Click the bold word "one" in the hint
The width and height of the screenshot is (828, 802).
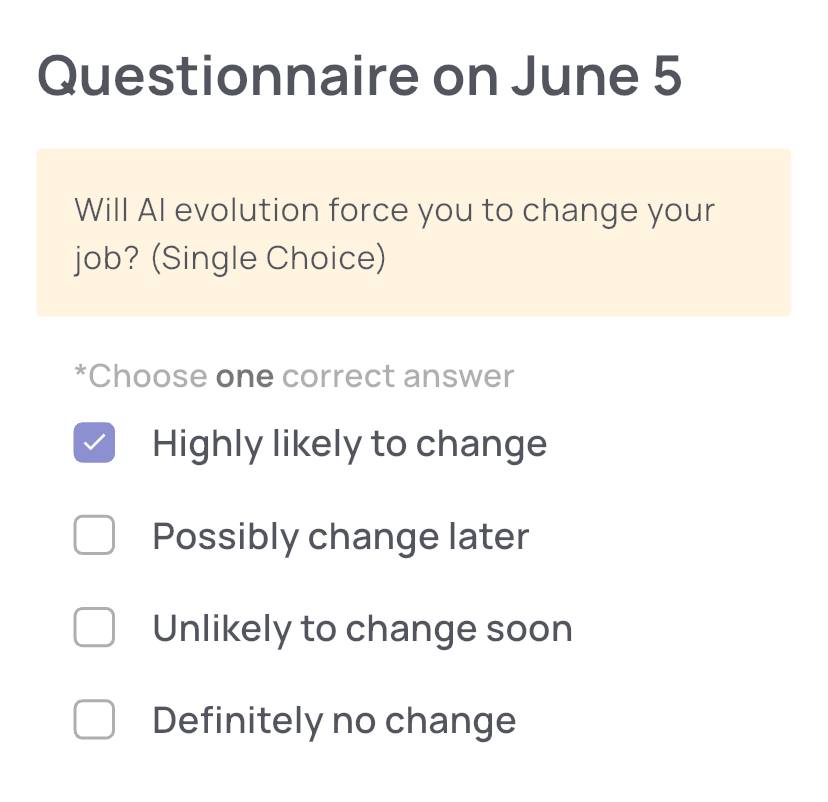pyautogui.click(x=245, y=376)
